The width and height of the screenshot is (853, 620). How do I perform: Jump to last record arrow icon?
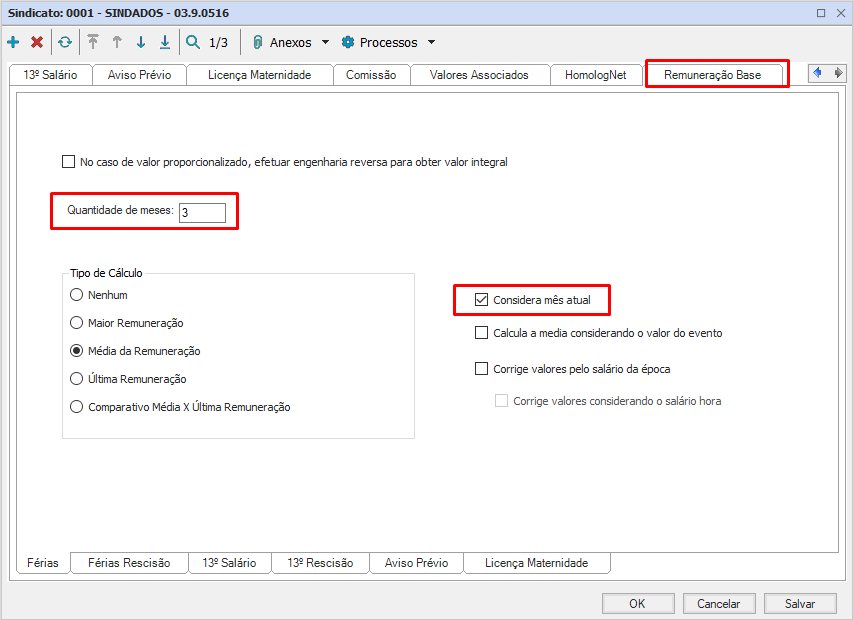(x=165, y=42)
